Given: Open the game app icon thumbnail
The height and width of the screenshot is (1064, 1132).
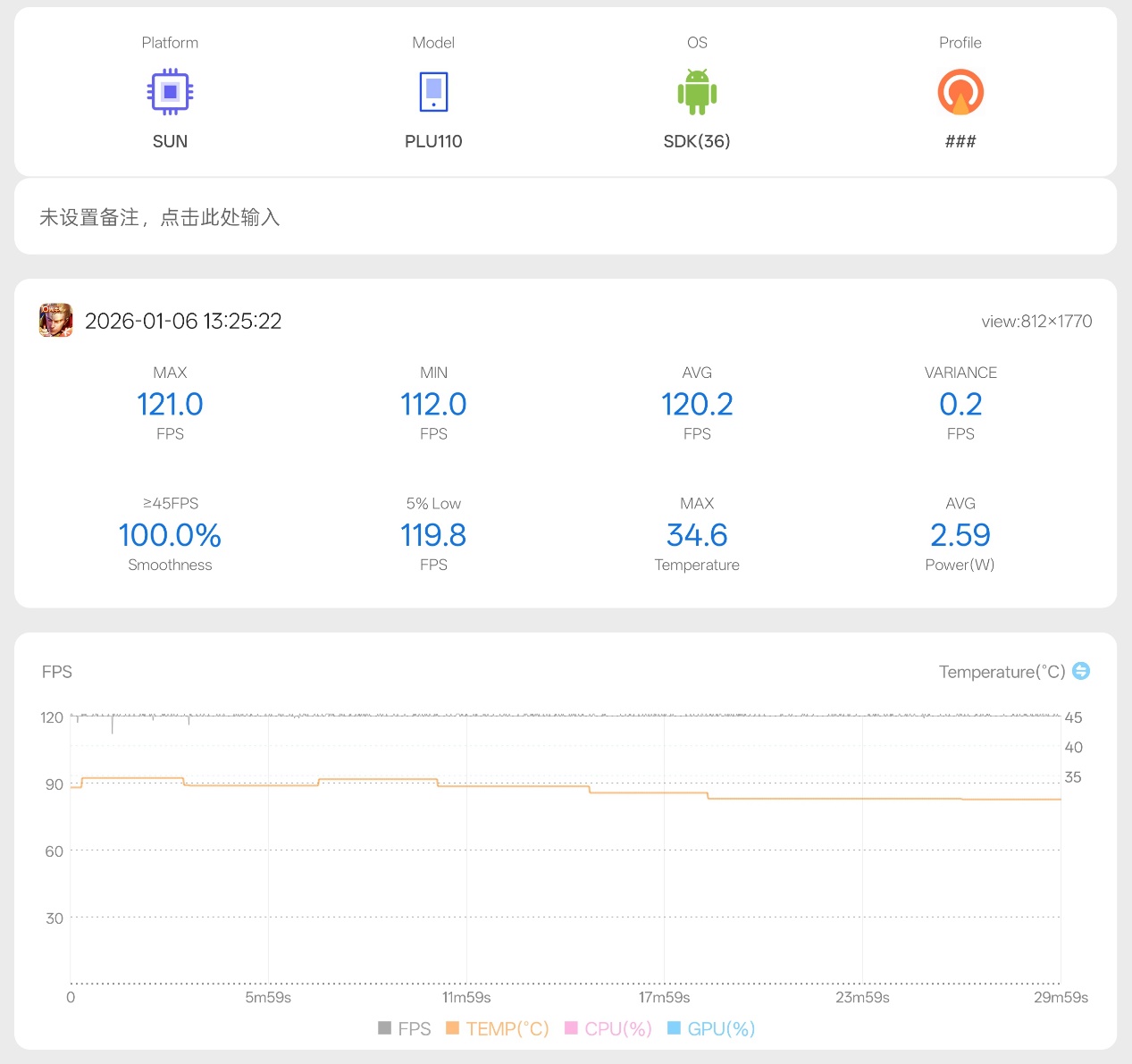Looking at the screenshot, I should 55,321.
